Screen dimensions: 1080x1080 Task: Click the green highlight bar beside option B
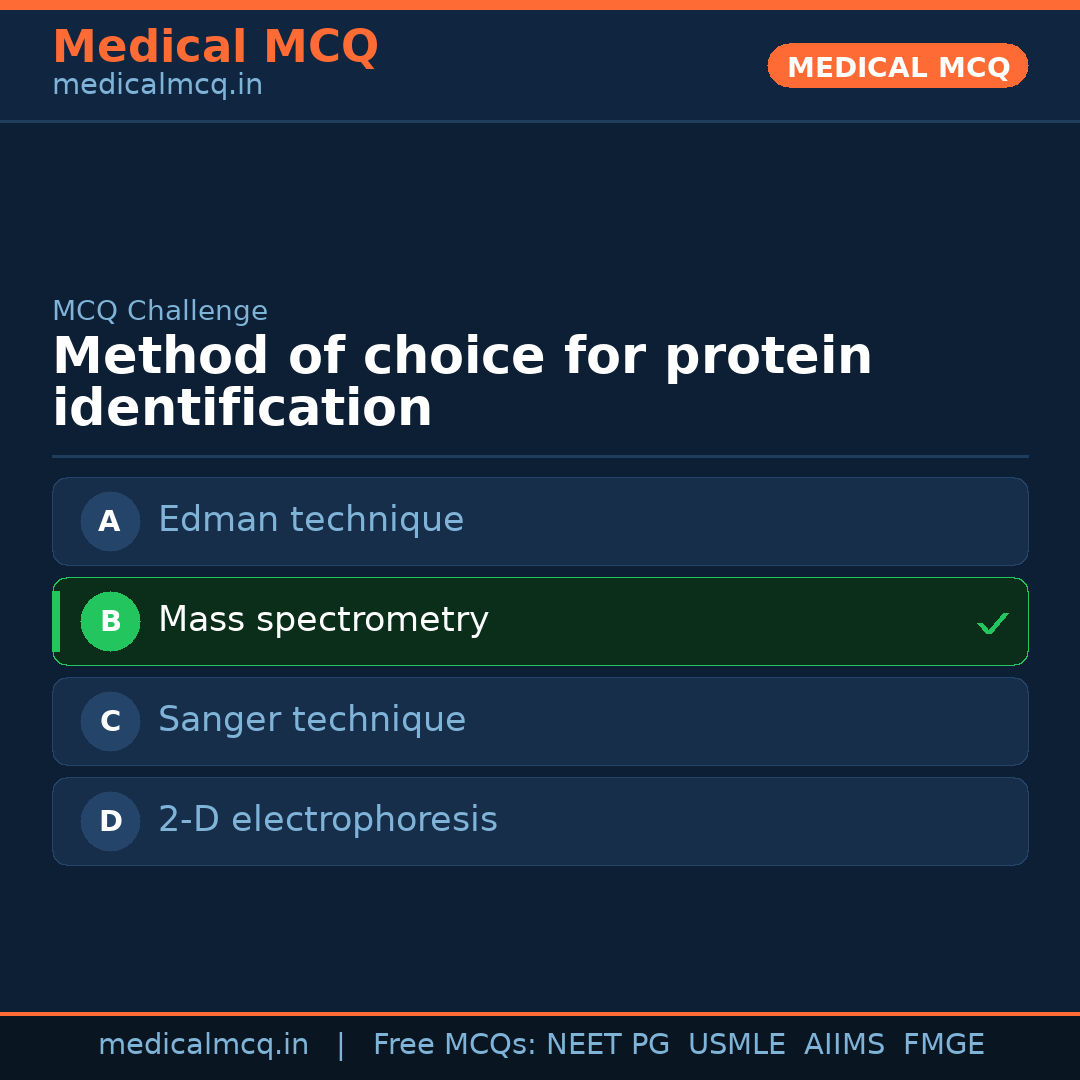[56, 621]
